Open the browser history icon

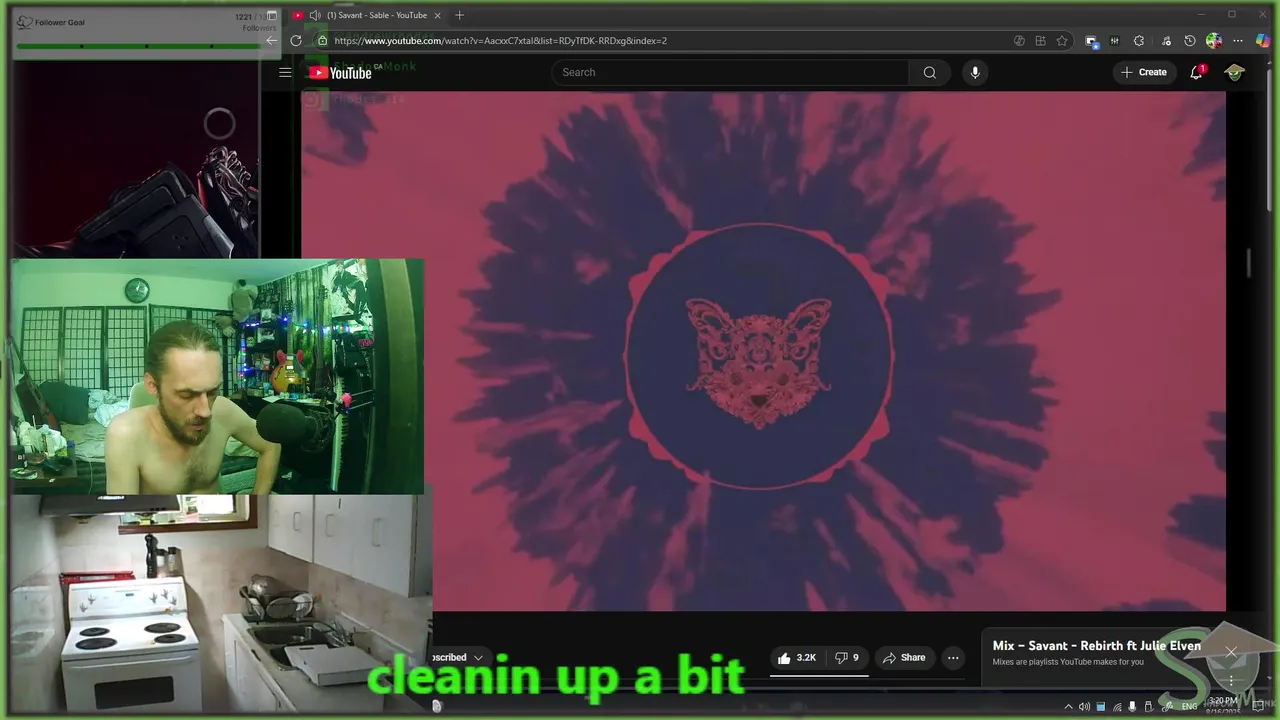pyautogui.click(x=1189, y=41)
